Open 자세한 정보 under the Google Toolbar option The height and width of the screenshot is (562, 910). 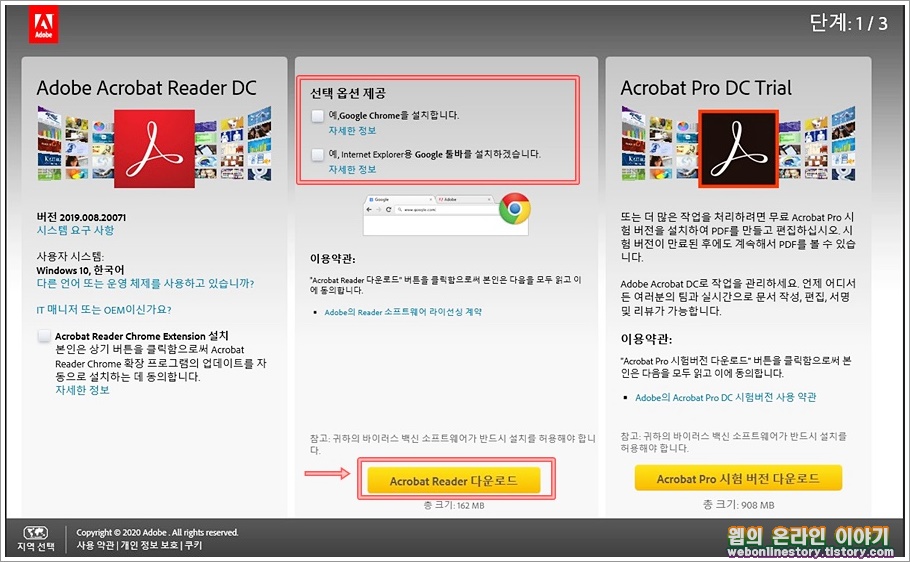tap(352, 170)
